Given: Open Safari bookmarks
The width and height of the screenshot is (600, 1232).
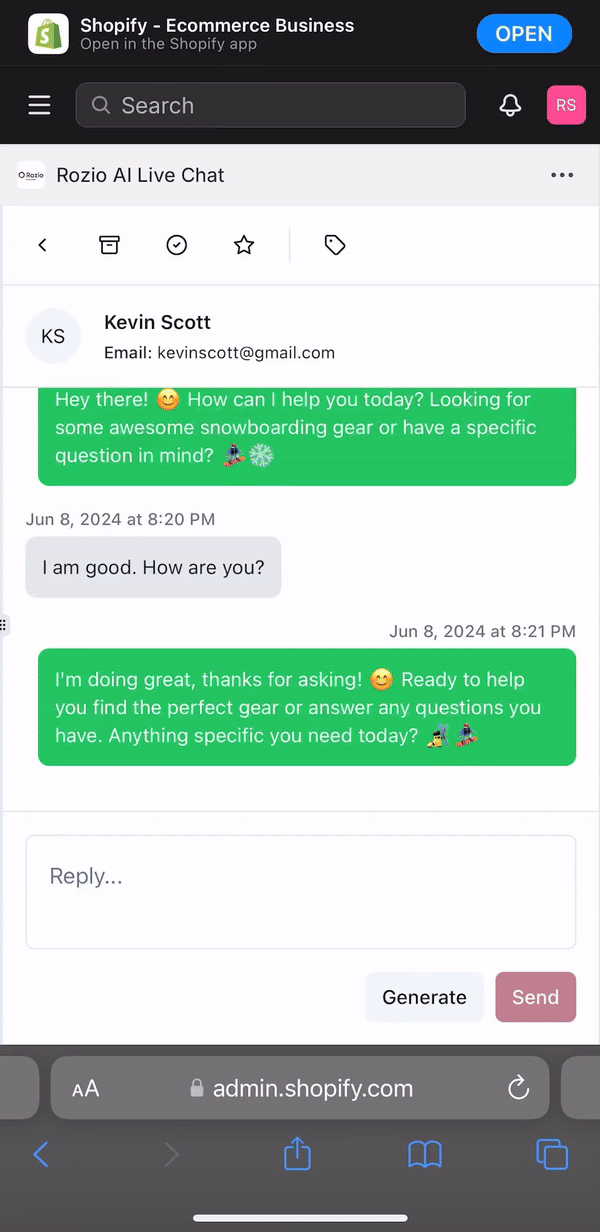Looking at the screenshot, I should pos(425,1155).
